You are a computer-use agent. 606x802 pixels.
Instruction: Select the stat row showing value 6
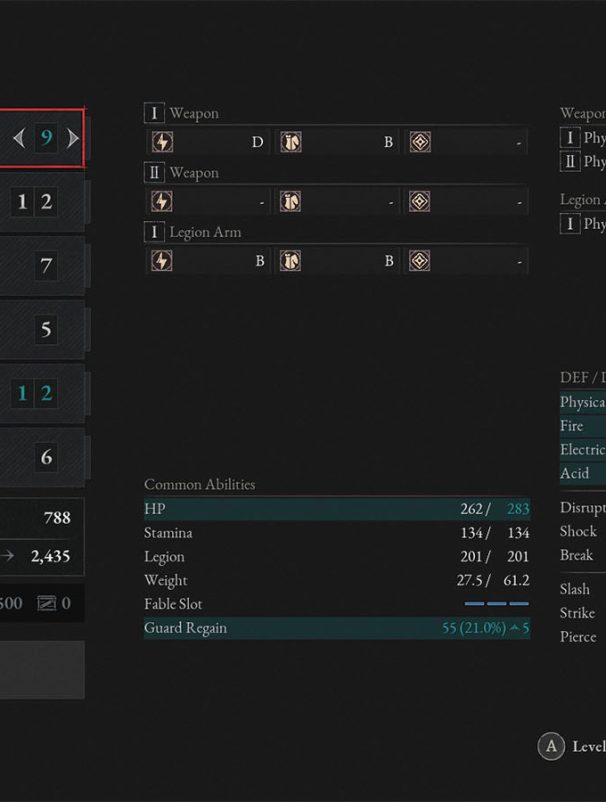click(x=42, y=457)
